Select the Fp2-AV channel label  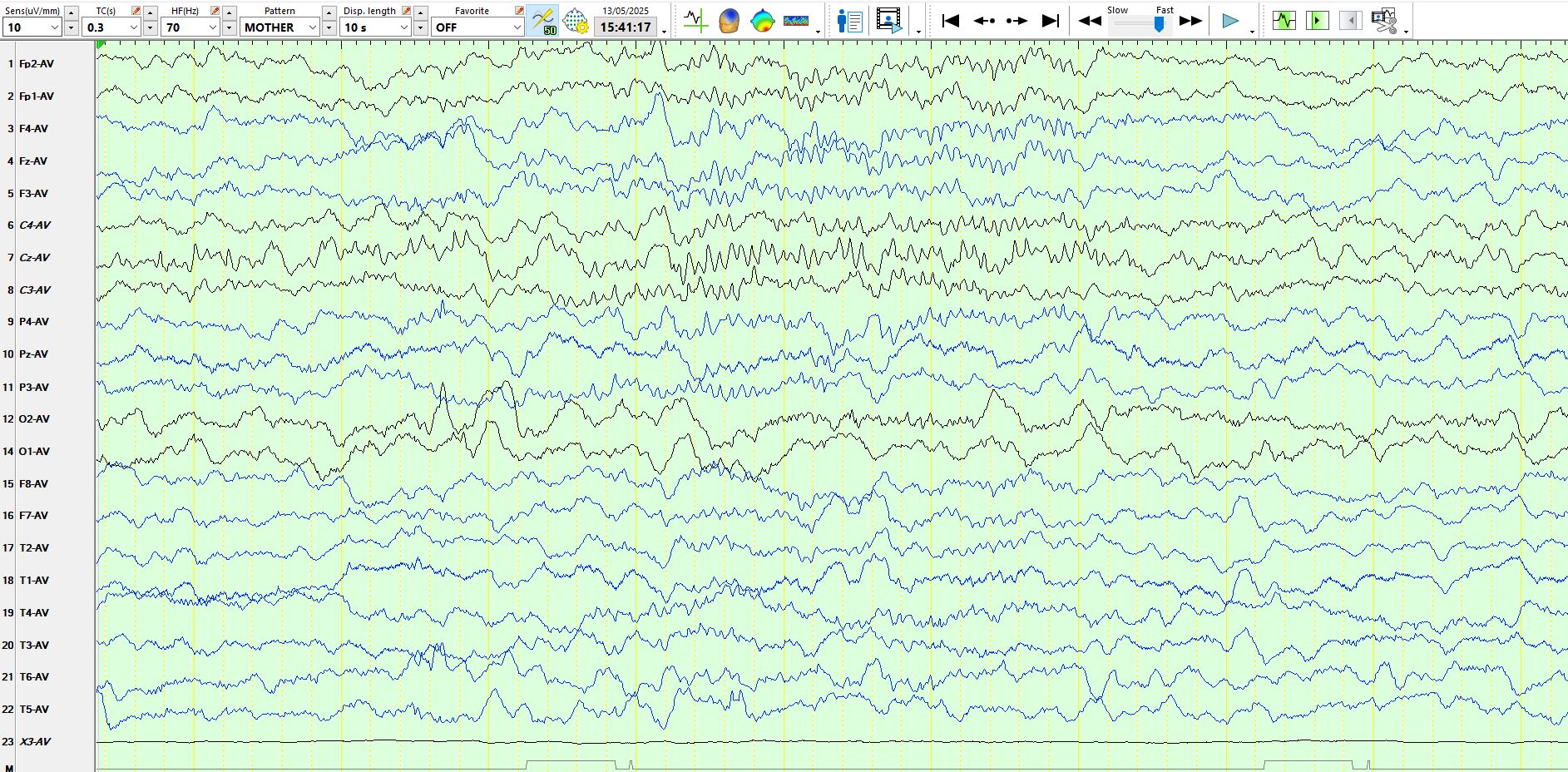tap(37, 64)
